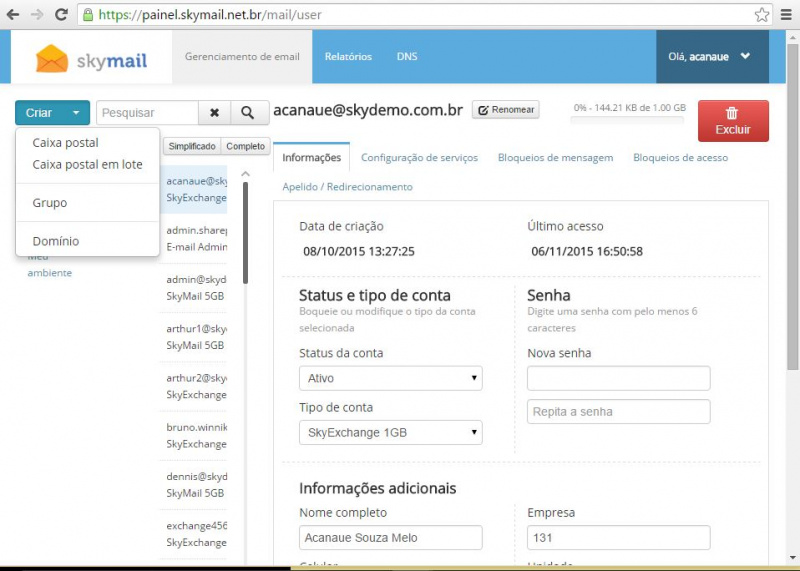This screenshot has width=800, height=571.
Task: Open the Tipo de conta dropdown
Action: coord(391,433)
